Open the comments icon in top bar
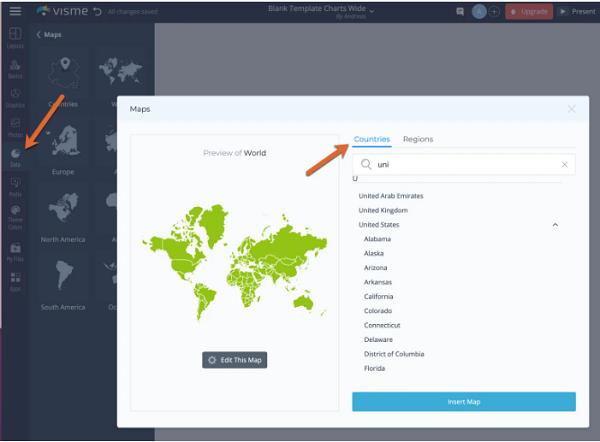The height and width of the screenshot is (442, 600). [x=460, y=11]
